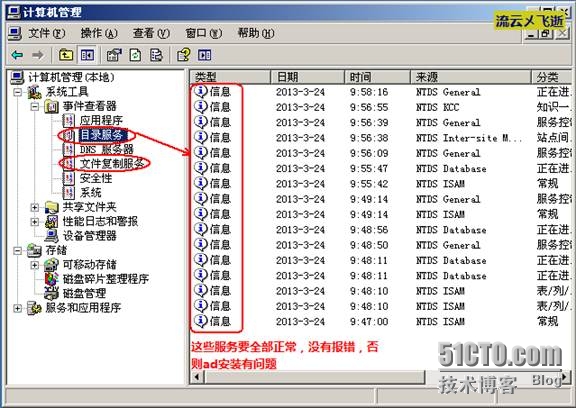
Task: Select the NTDS General event at 9:56:39
Action: click(x=381, y=123)
